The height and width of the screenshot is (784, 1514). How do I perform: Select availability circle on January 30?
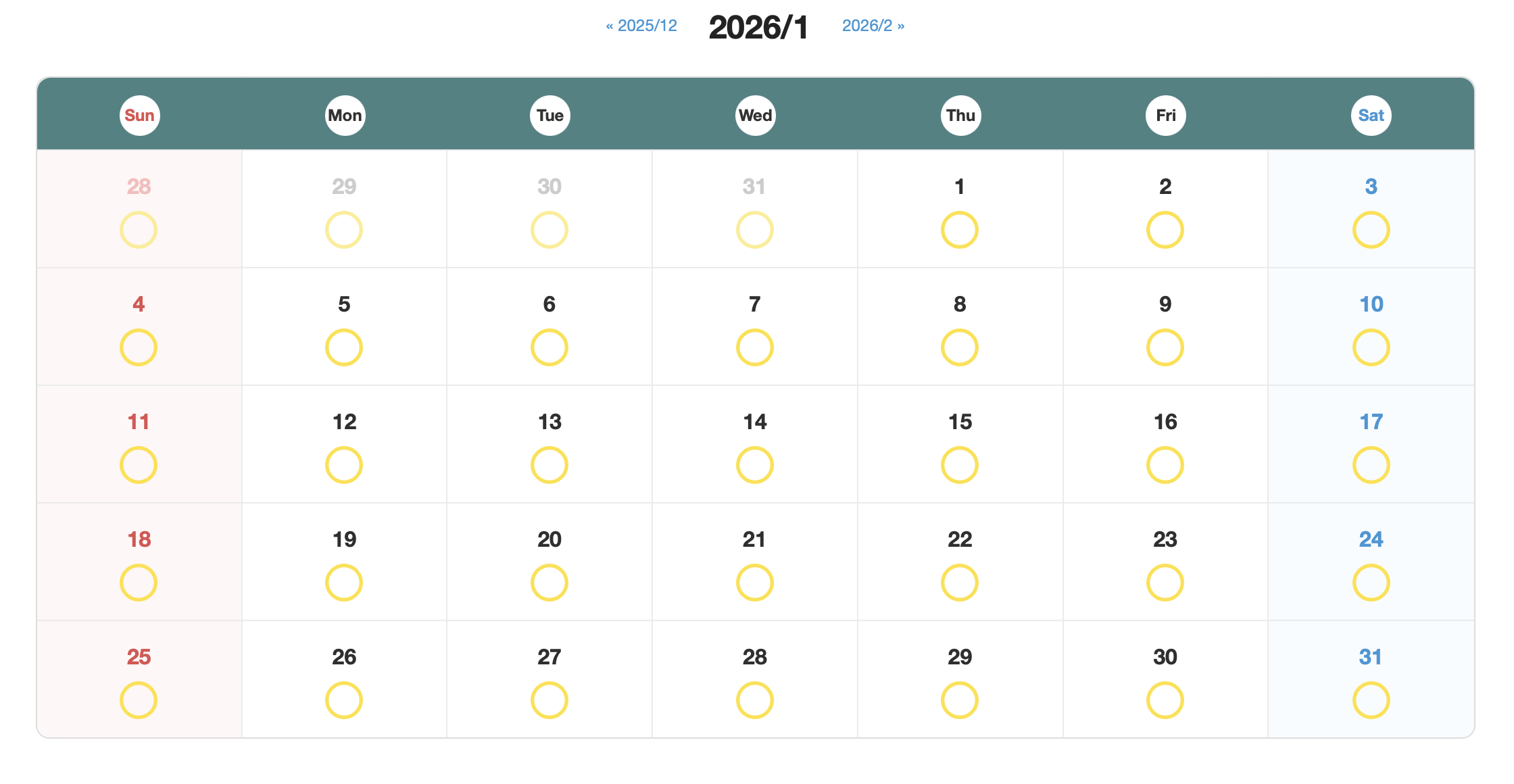click(x=1165, y=700)
